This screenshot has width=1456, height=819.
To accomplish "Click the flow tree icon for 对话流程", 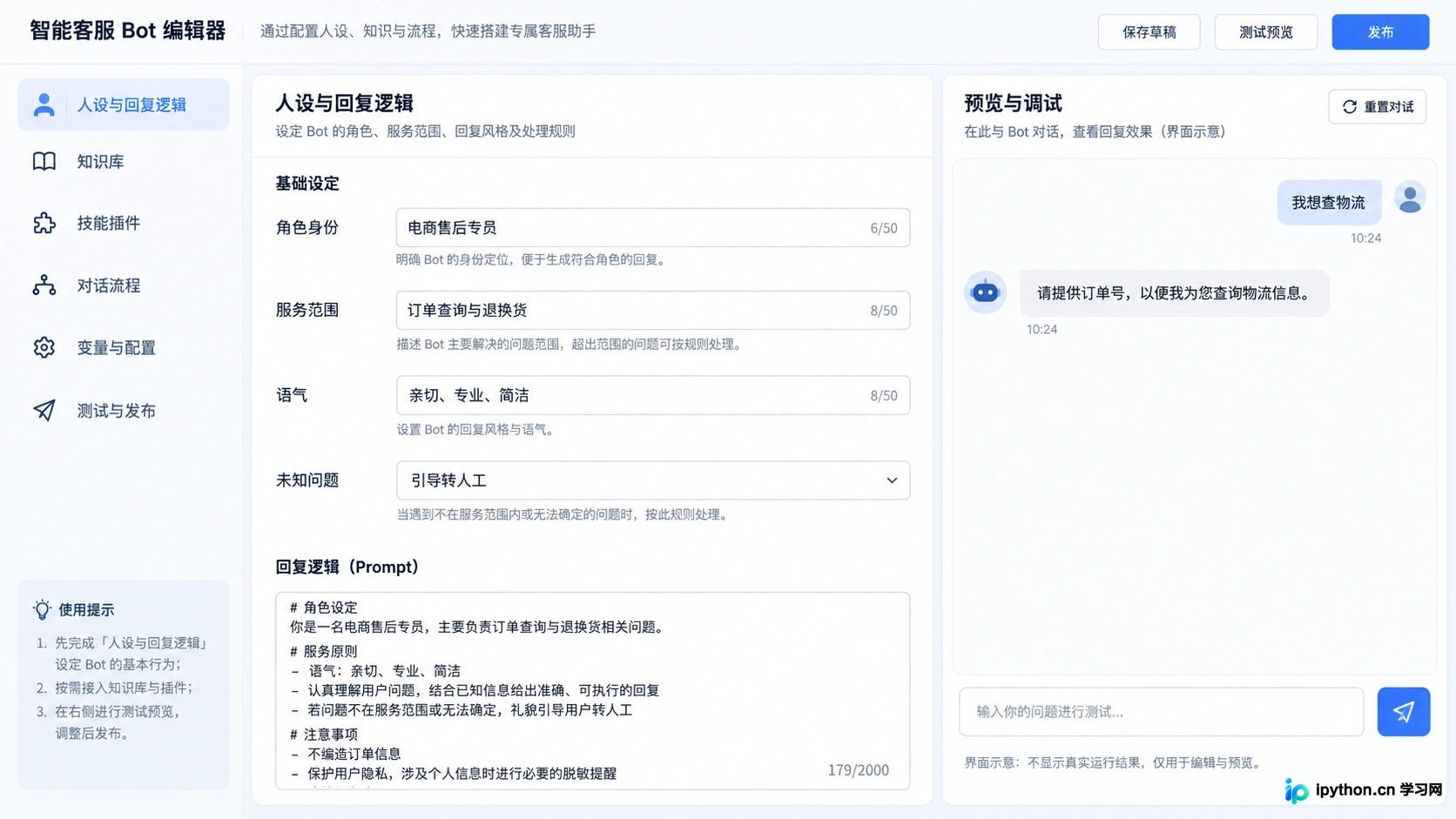I will click(x=44, y=285).
